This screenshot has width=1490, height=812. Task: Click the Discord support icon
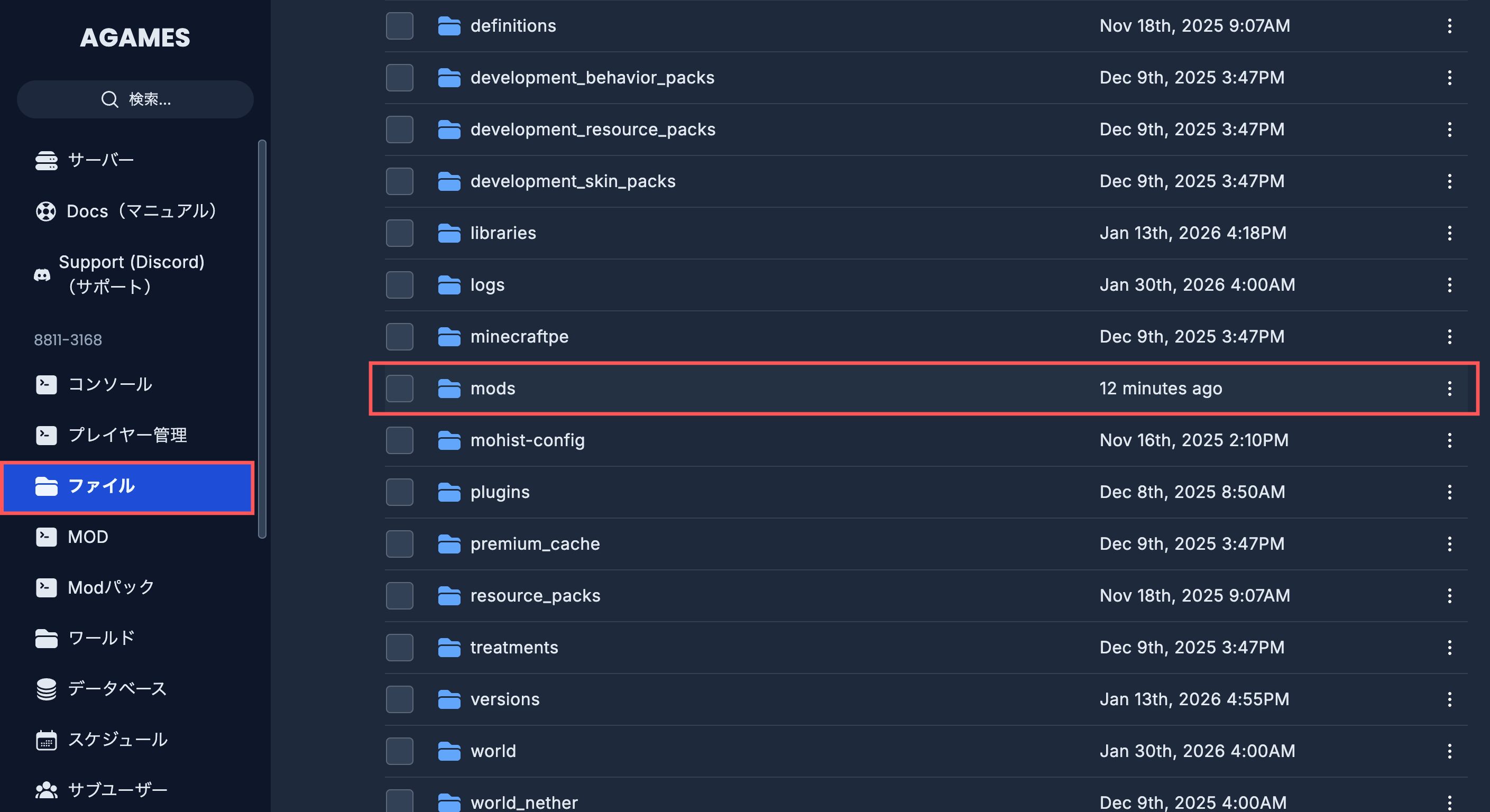click(42, 275)
